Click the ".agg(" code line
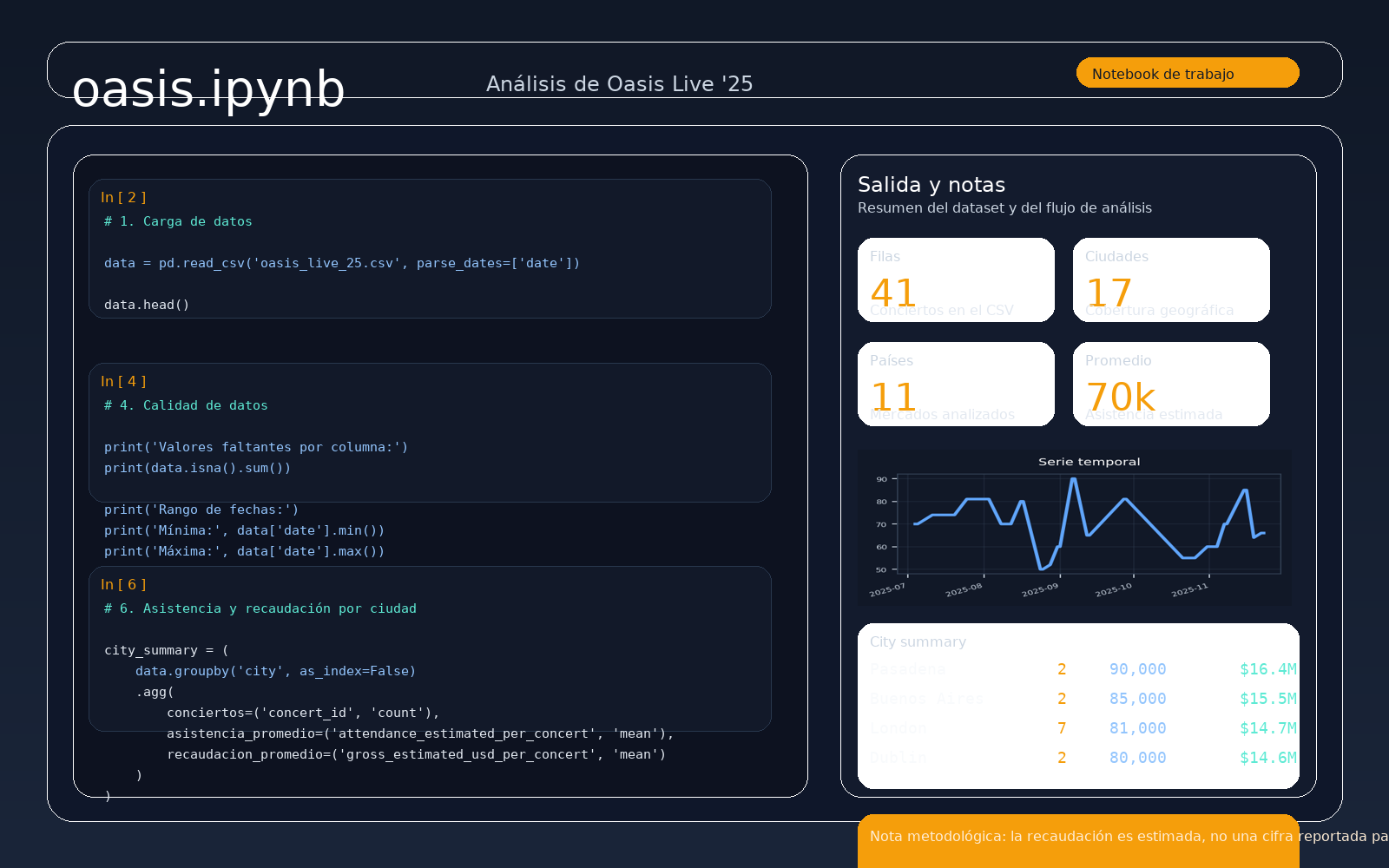This screenshot has width=1389, height=868. click(155, 692)
